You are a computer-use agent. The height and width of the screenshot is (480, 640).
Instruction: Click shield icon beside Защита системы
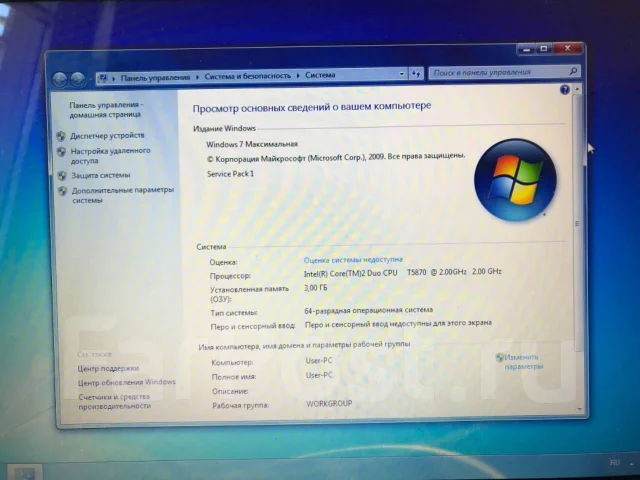(62, 176)
